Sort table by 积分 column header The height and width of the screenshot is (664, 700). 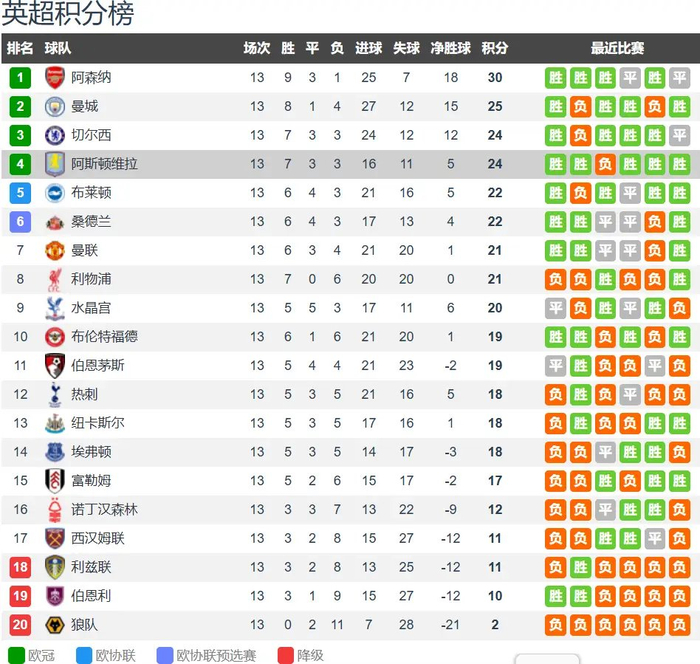tap(494, 48)
